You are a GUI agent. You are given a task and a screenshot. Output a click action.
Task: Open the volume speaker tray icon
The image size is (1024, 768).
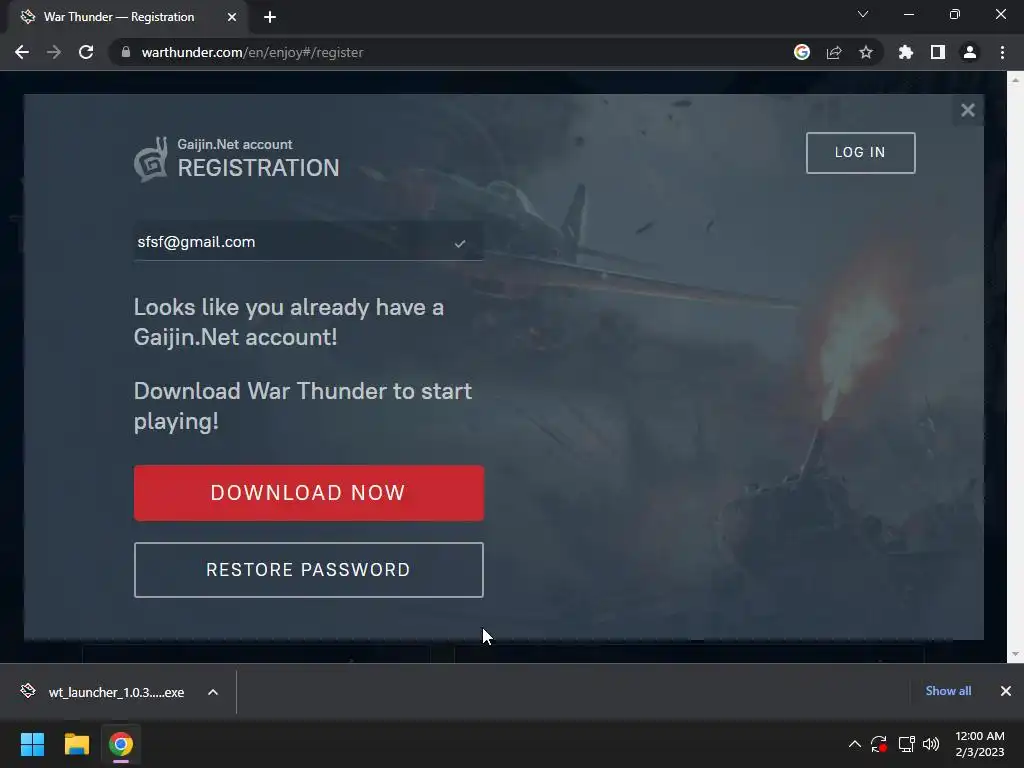tap(931, 744)
